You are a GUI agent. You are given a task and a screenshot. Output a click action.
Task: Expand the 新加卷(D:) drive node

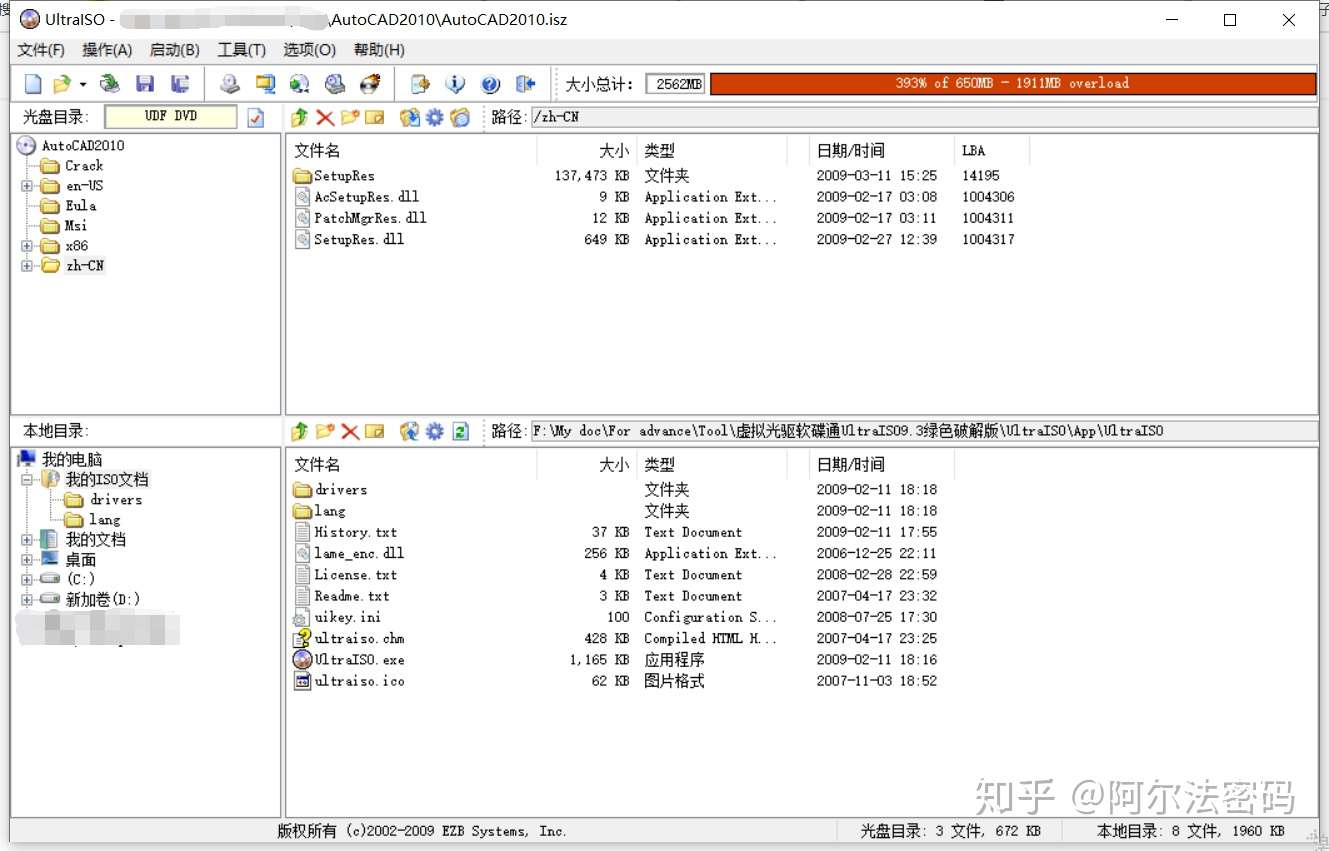[27, 600]
